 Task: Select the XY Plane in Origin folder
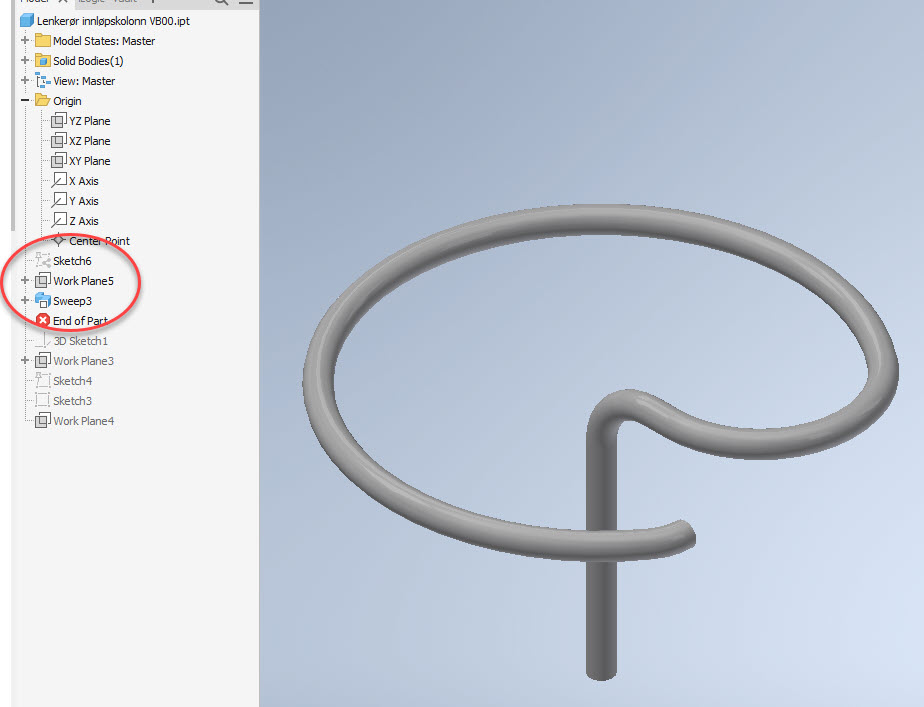(x=60, y=160)
